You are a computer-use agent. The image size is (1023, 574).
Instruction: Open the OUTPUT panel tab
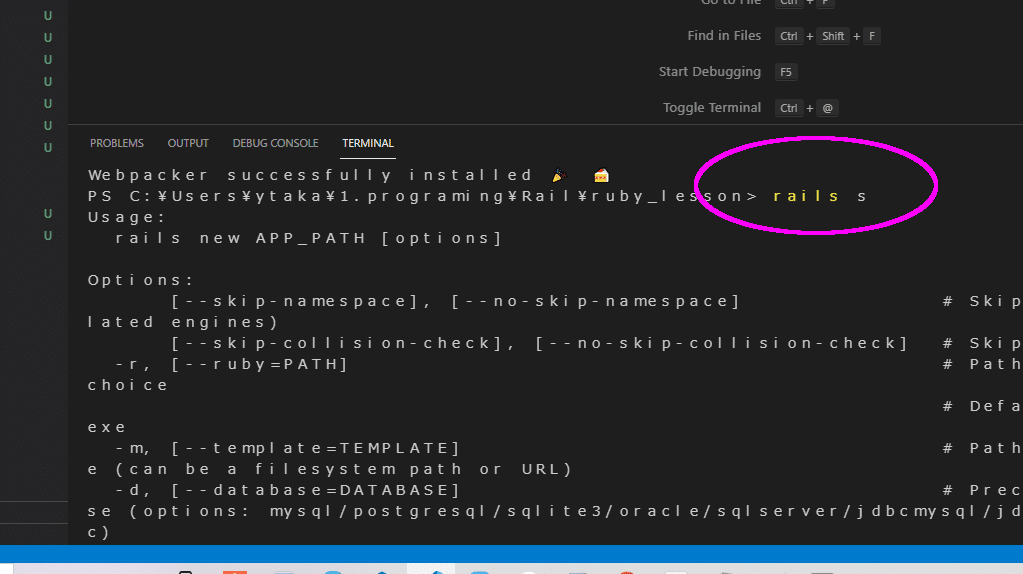[x=188, y=143]
